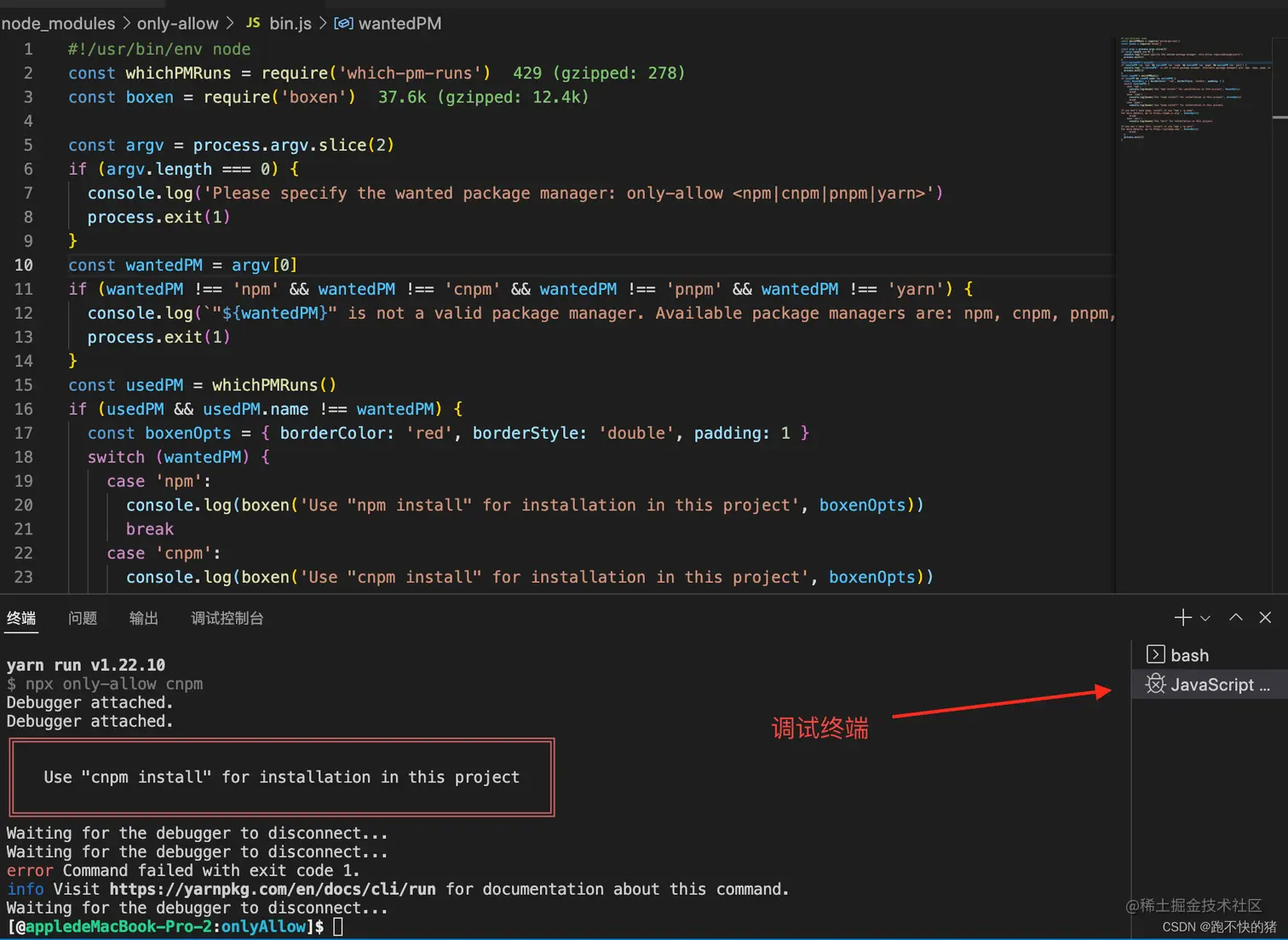Open the only-allow breadcrumb folder
The width and height of the screenshot is (1288, 940).
178,23
